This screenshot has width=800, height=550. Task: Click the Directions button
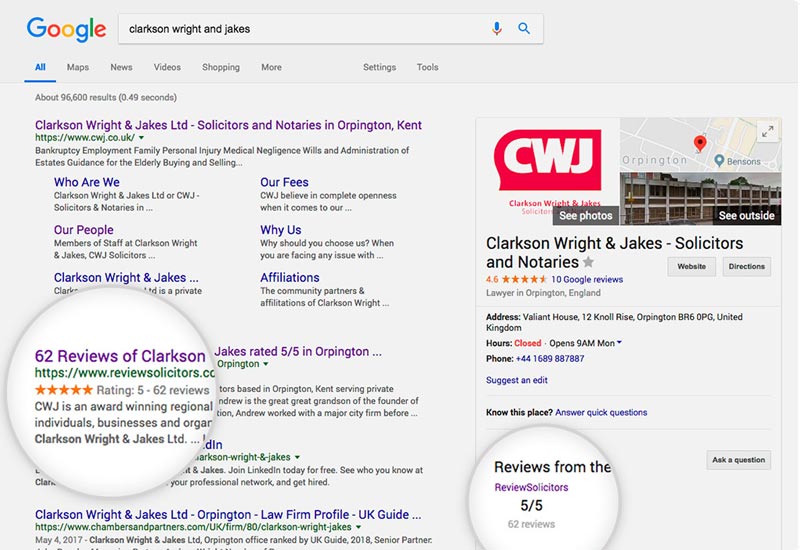tap(746, 266)
